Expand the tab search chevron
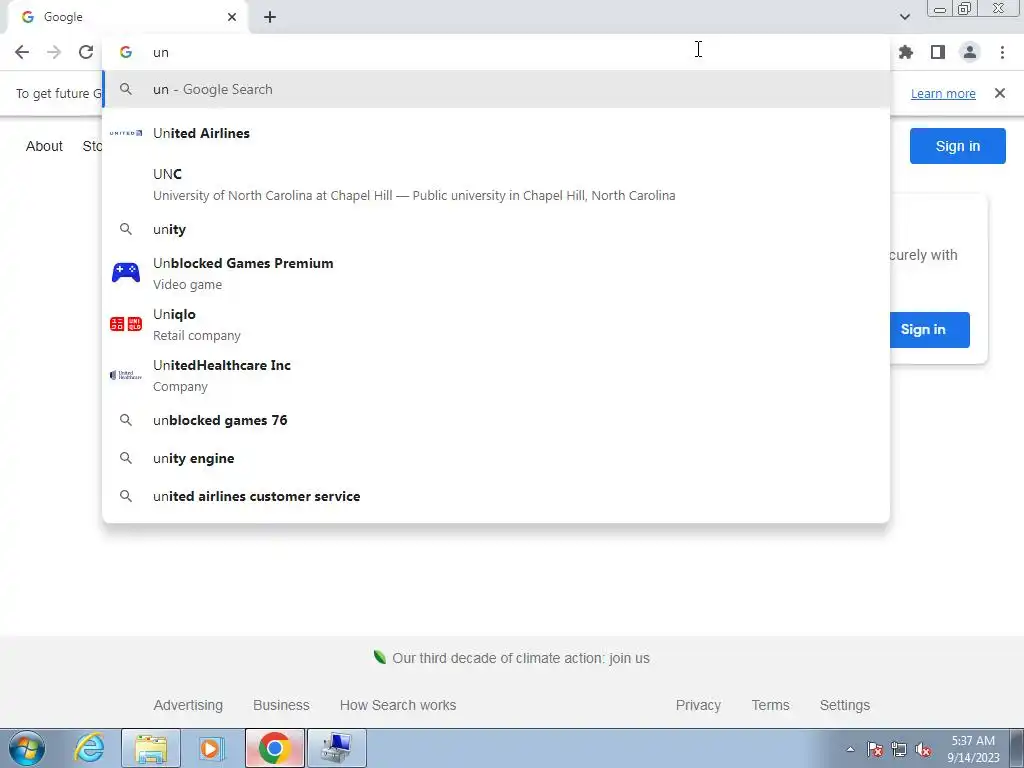The height and width of the screenshot is (768, 1024). [x=904, y=17]
